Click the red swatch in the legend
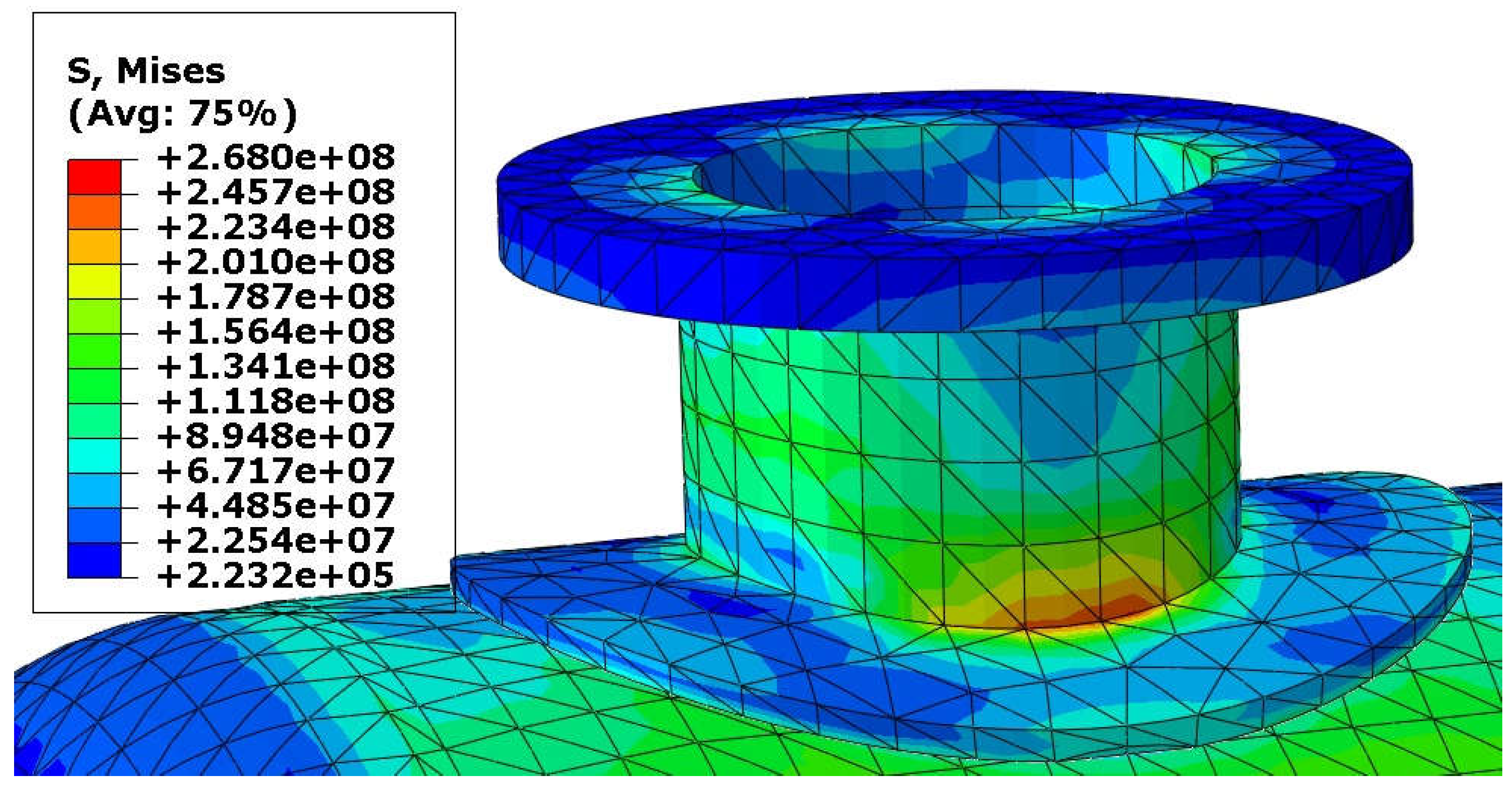This screenshot has height=794, width=1512. (x=94, y=177)
